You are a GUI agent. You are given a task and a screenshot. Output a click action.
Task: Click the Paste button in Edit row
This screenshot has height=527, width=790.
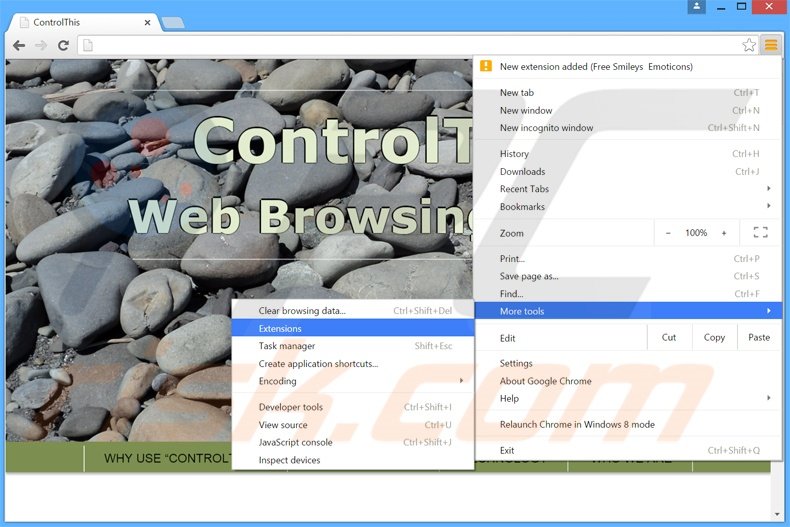[759, 338]
